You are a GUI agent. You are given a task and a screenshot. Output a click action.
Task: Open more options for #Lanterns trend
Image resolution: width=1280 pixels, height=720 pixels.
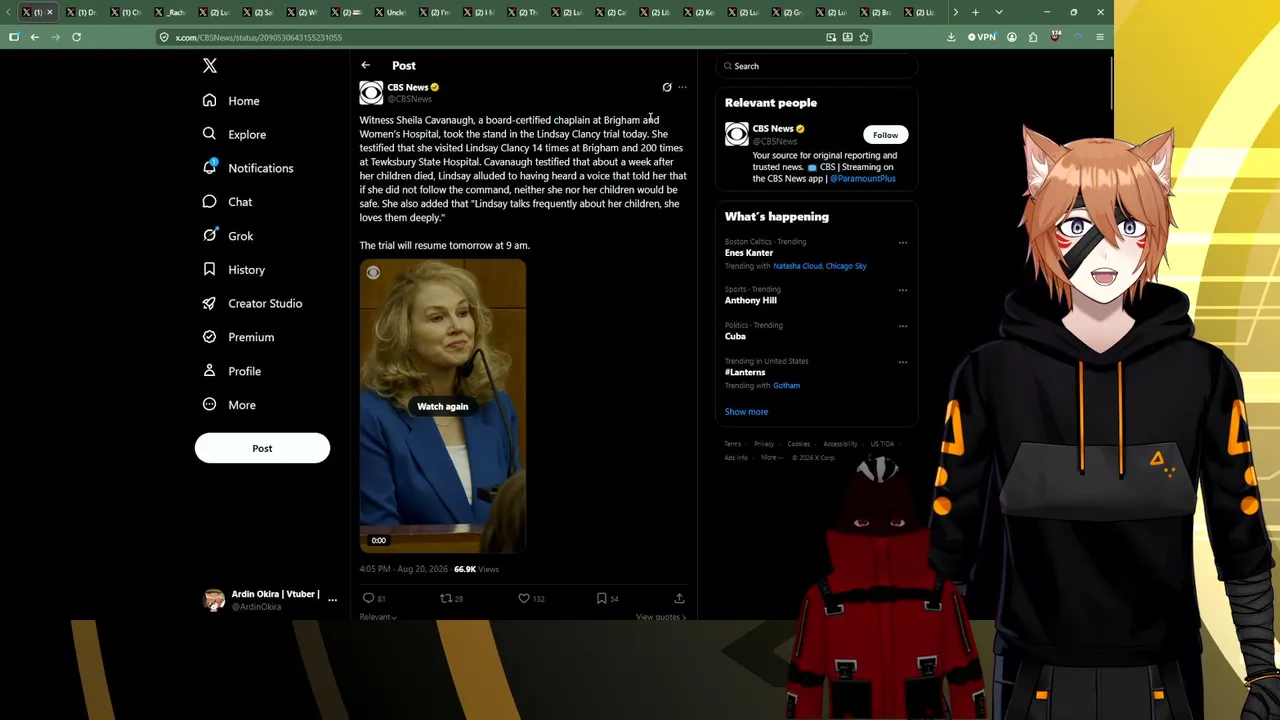coord(903,362)
